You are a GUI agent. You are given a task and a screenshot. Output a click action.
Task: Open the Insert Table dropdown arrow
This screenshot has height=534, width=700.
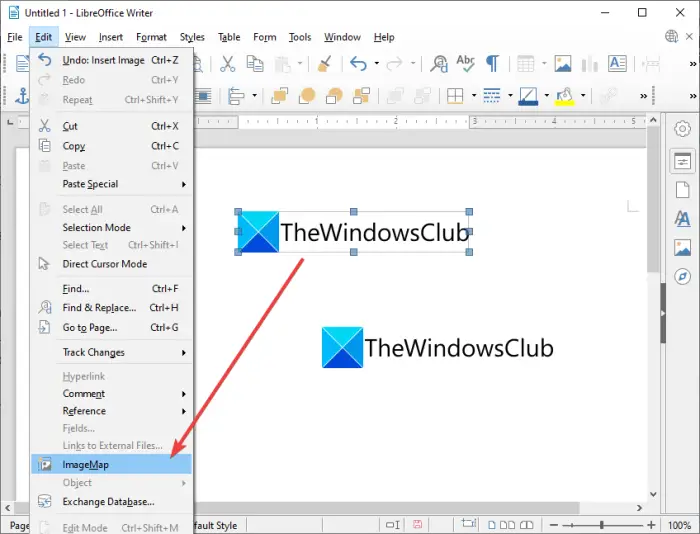coord(544,64)
